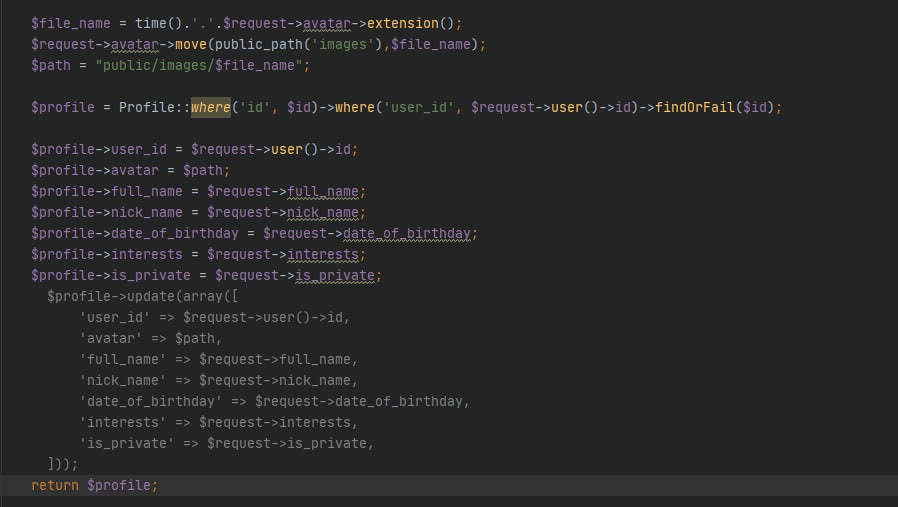
Task: Click '$profile->avatar = $path' line
Action: [x=131, y=170]
